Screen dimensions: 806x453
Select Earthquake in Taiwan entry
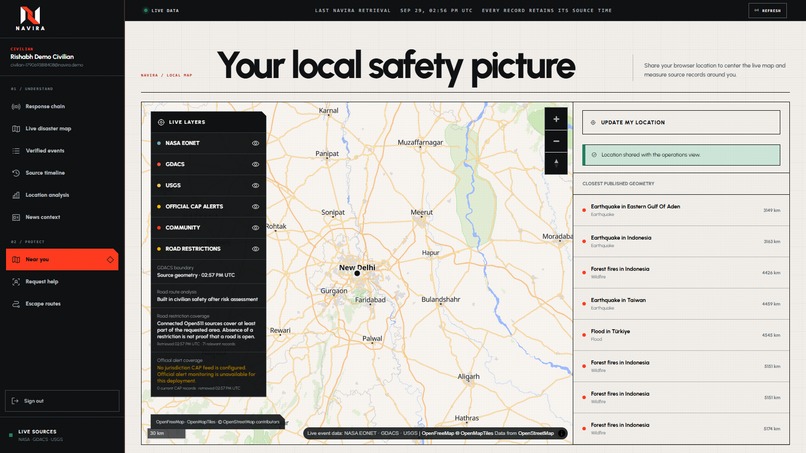681,304
